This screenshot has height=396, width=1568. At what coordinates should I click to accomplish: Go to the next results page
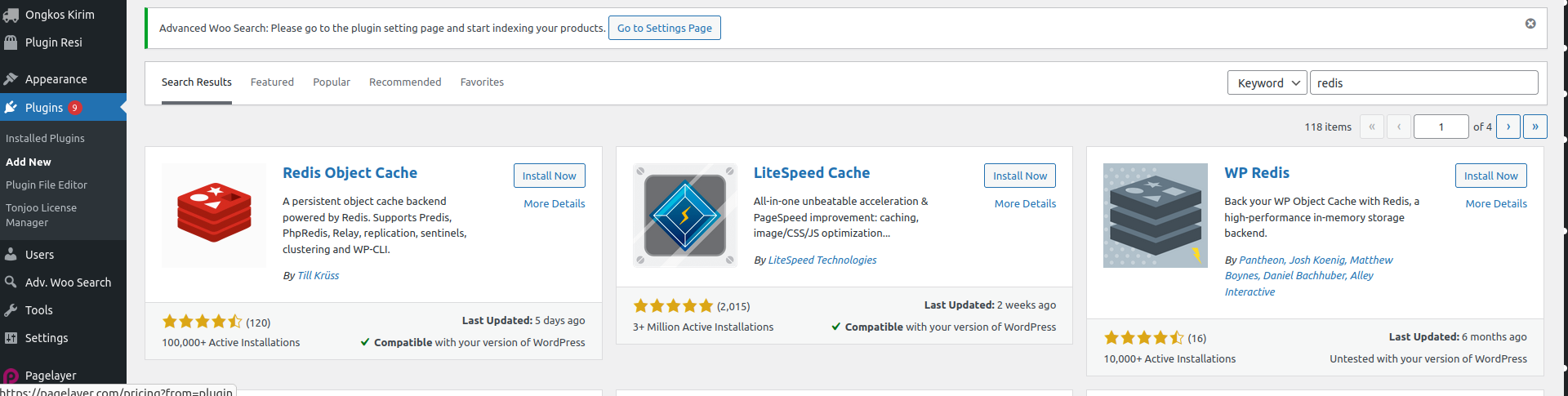[x=1508, y=127]
